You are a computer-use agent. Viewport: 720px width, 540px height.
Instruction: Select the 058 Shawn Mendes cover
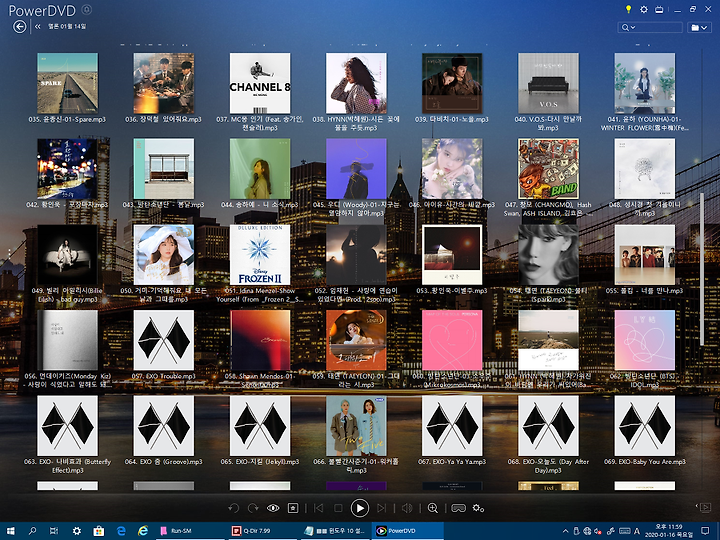click(x=260, y=340)
